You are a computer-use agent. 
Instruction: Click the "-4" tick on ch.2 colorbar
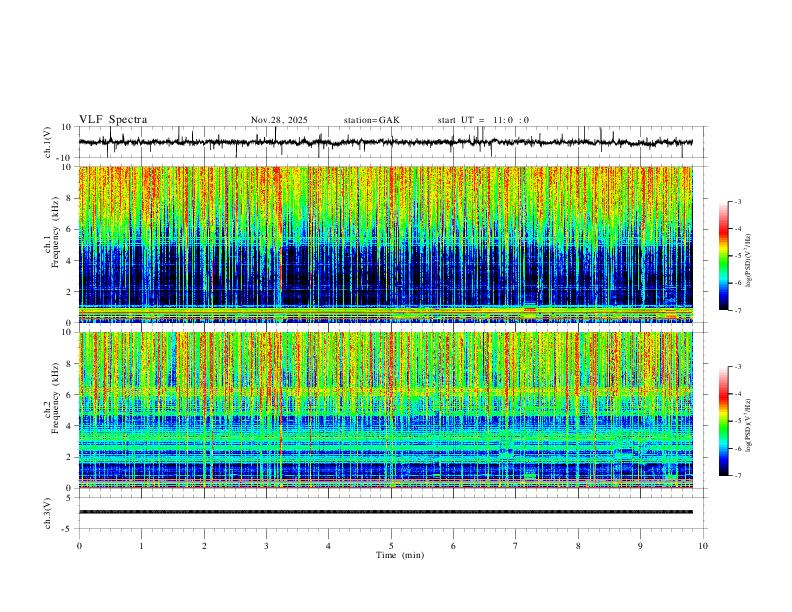tap(738, 393)
